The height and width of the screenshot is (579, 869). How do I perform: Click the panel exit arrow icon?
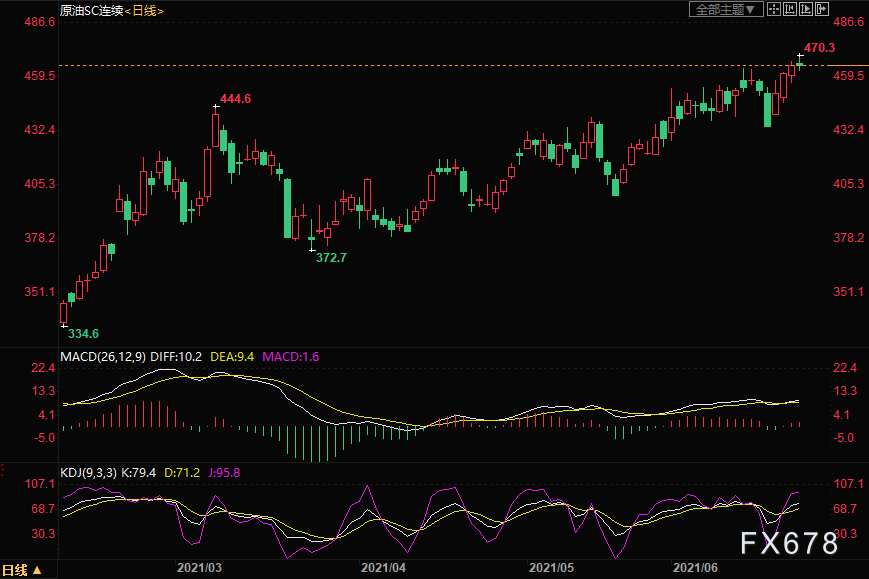[822, 9]
